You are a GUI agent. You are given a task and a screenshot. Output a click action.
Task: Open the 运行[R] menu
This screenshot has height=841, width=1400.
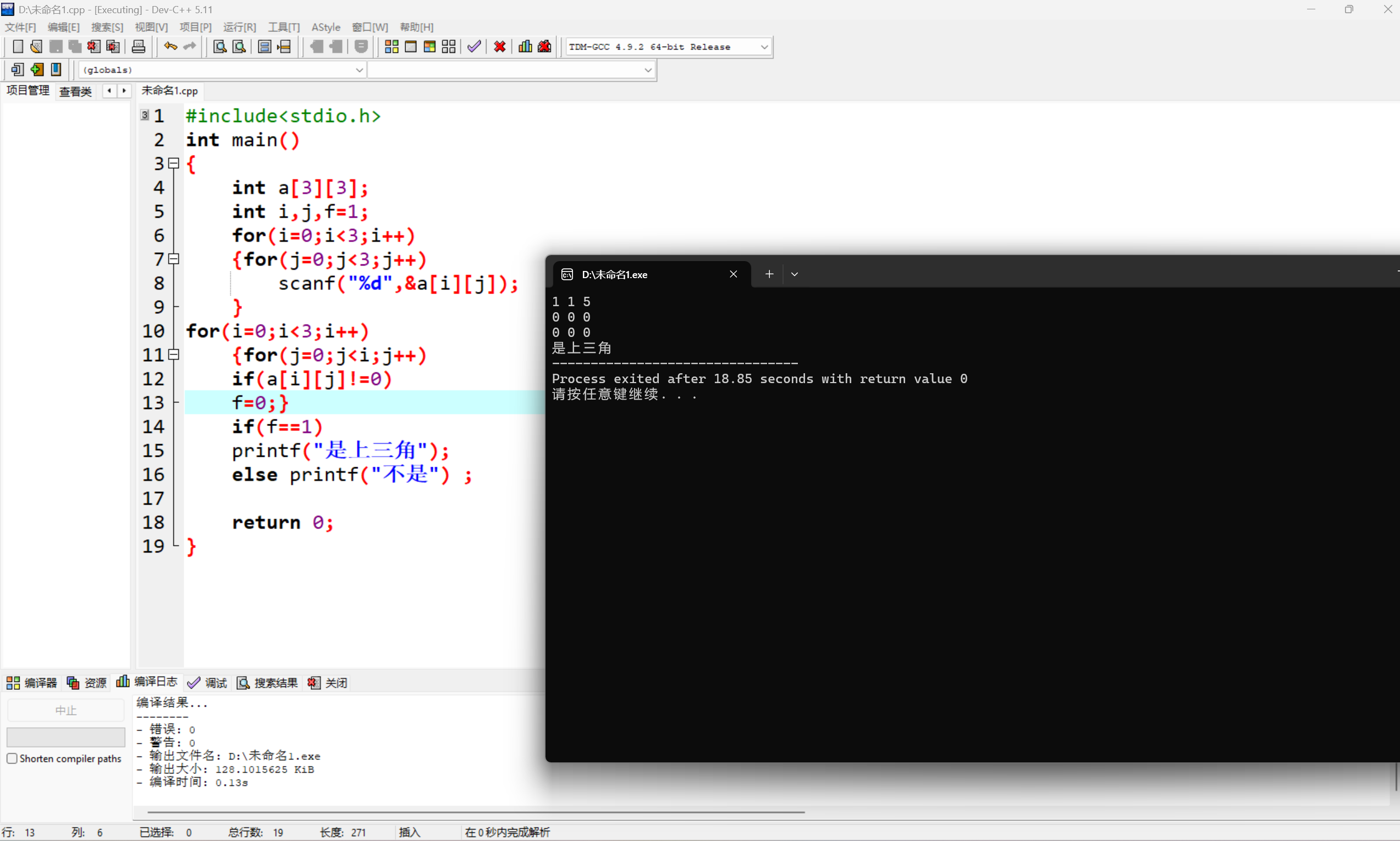point(239,27)
